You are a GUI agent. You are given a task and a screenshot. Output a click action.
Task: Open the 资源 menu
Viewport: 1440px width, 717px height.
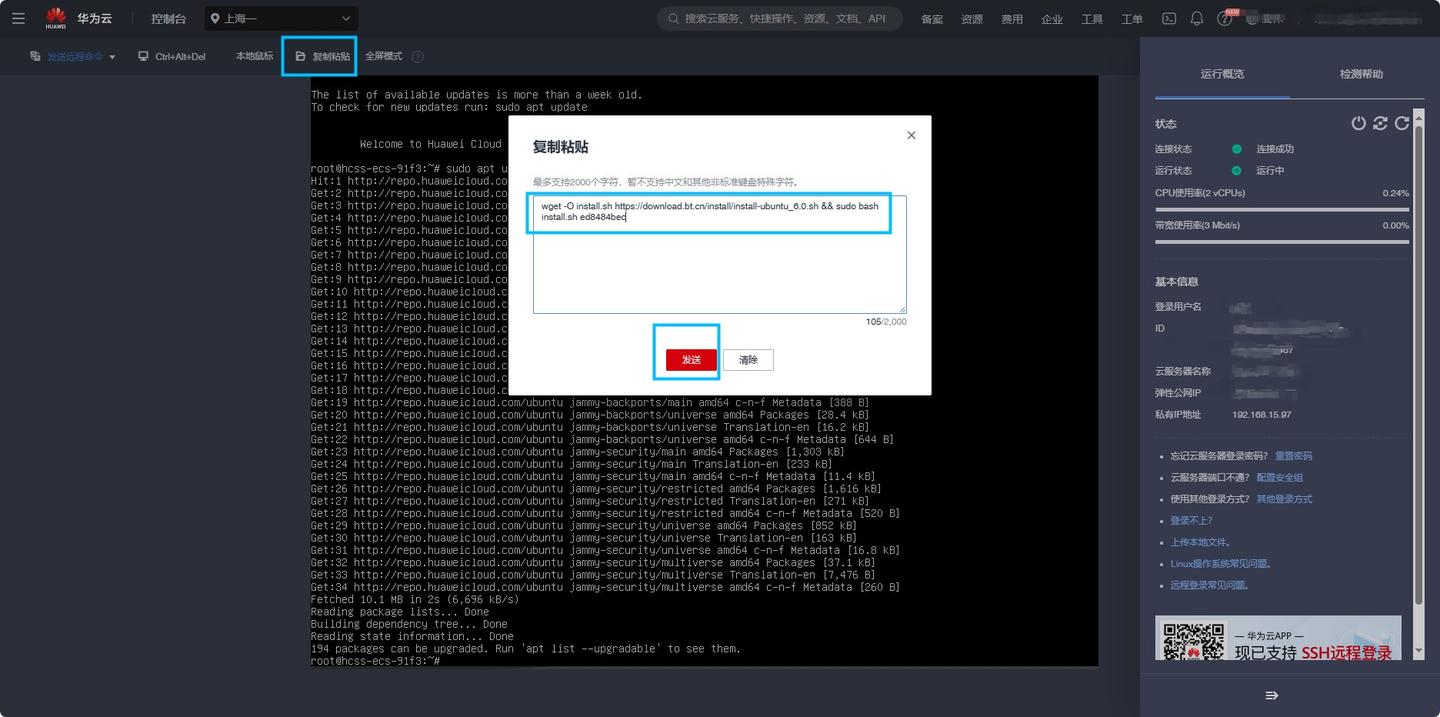pyautogui.click(x=972, y=19)
